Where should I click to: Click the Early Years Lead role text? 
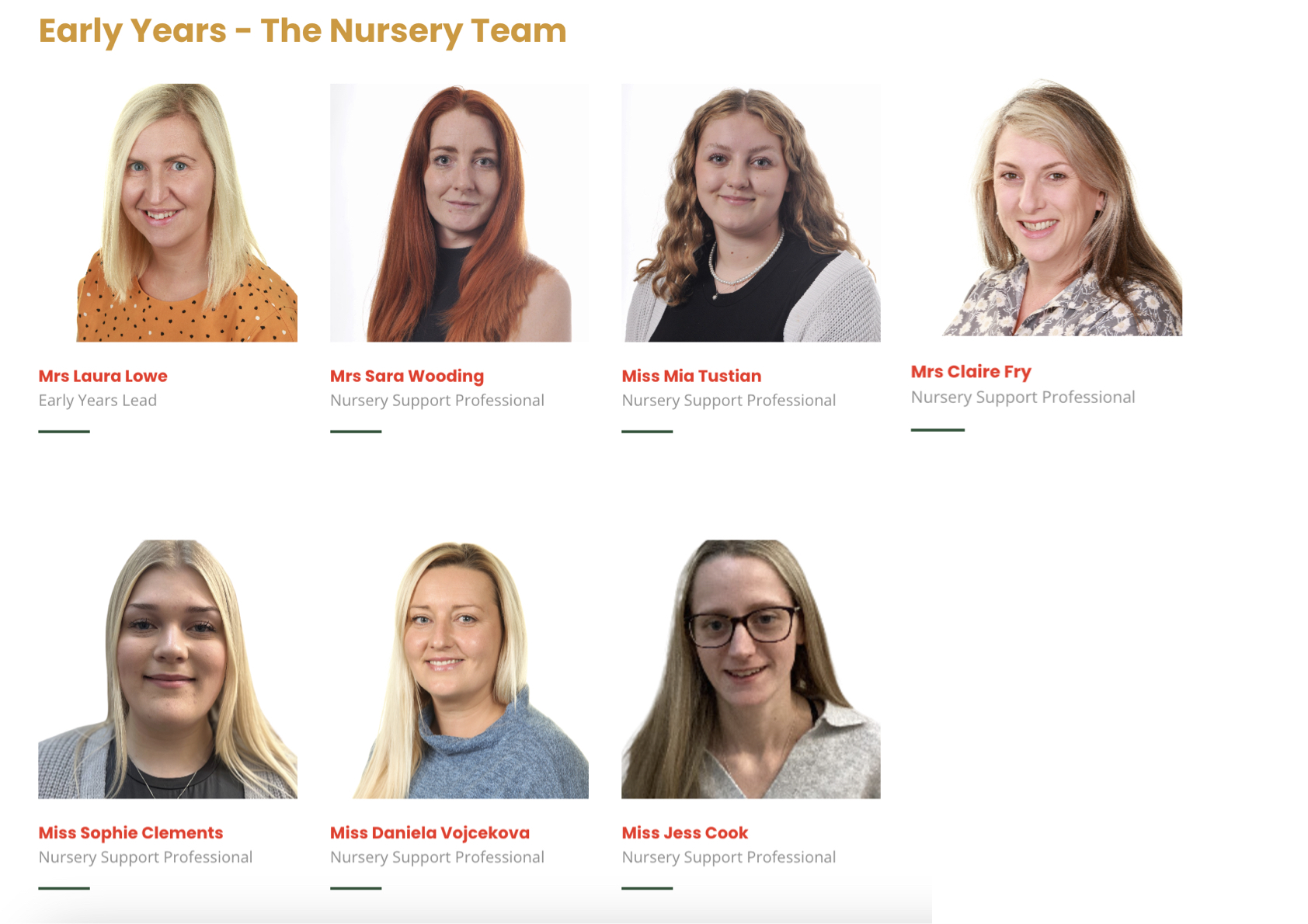[98, 401]
